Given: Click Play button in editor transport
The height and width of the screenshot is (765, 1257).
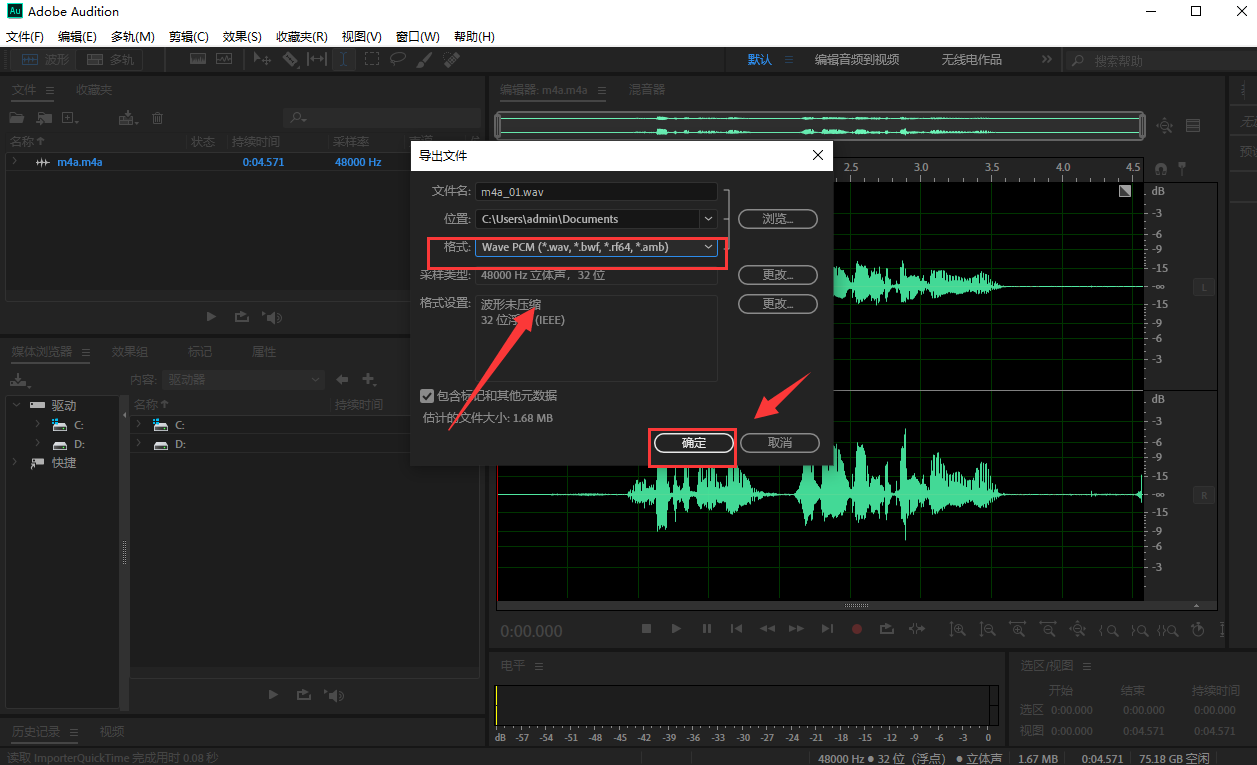Looking at the screenshot, I should [677, 629].
